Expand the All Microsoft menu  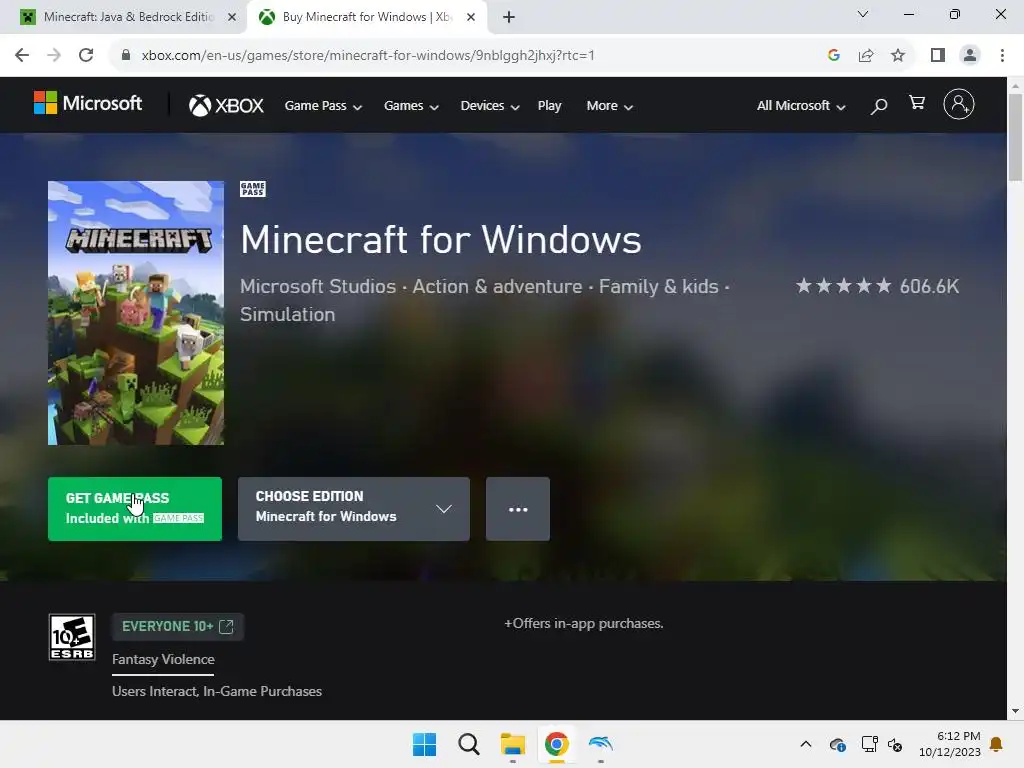click(801, 106)
